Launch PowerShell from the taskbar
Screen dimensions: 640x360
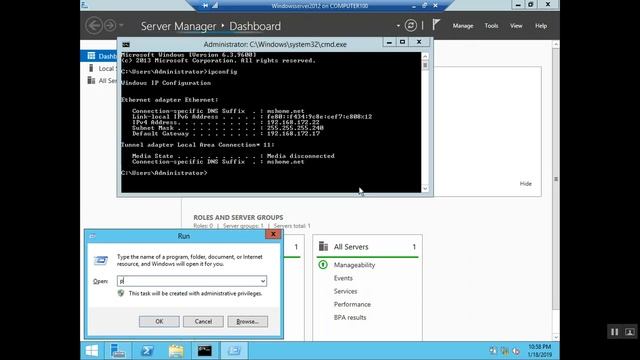[x=147, y=351]
